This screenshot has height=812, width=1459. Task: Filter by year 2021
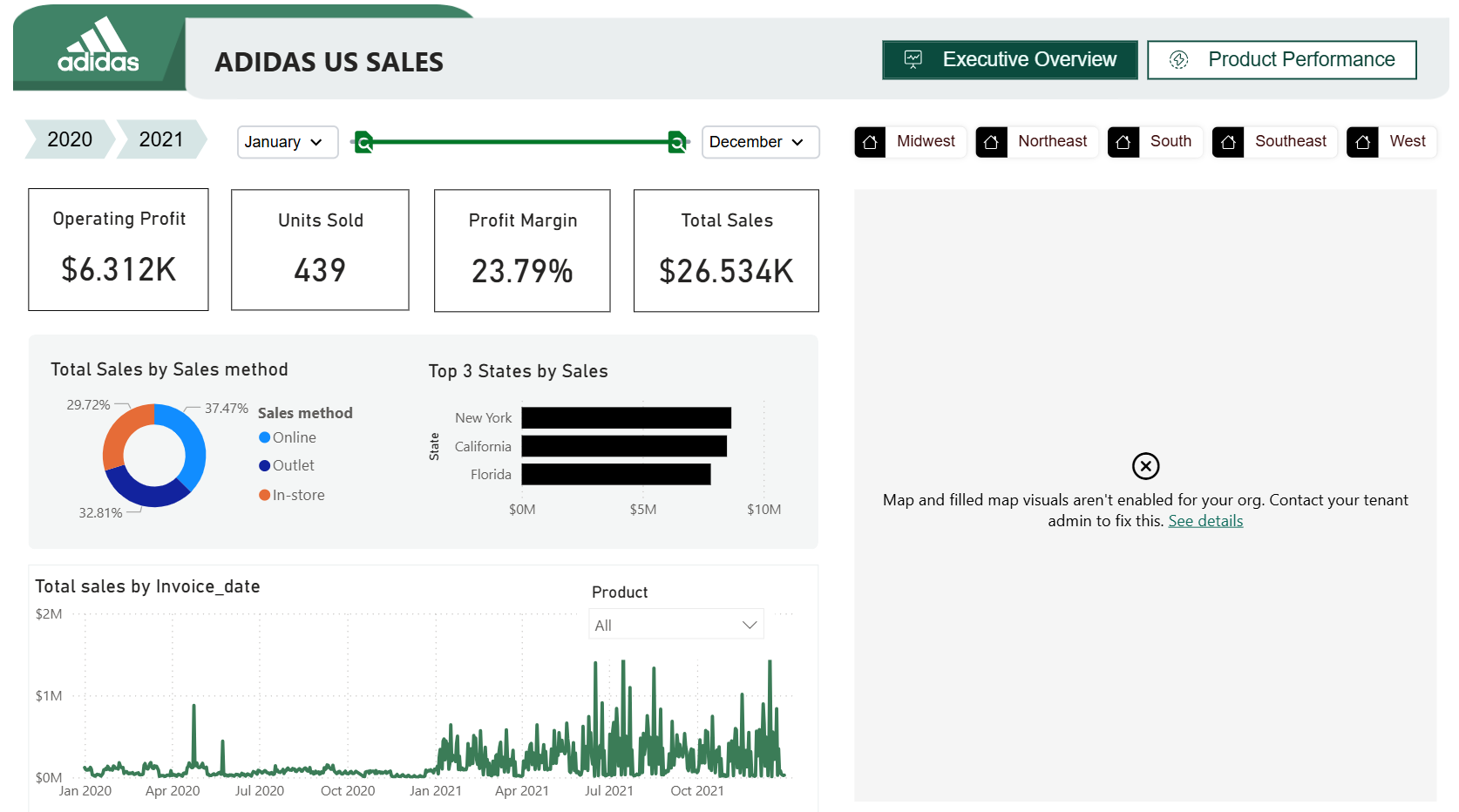(x=161, y=139)
